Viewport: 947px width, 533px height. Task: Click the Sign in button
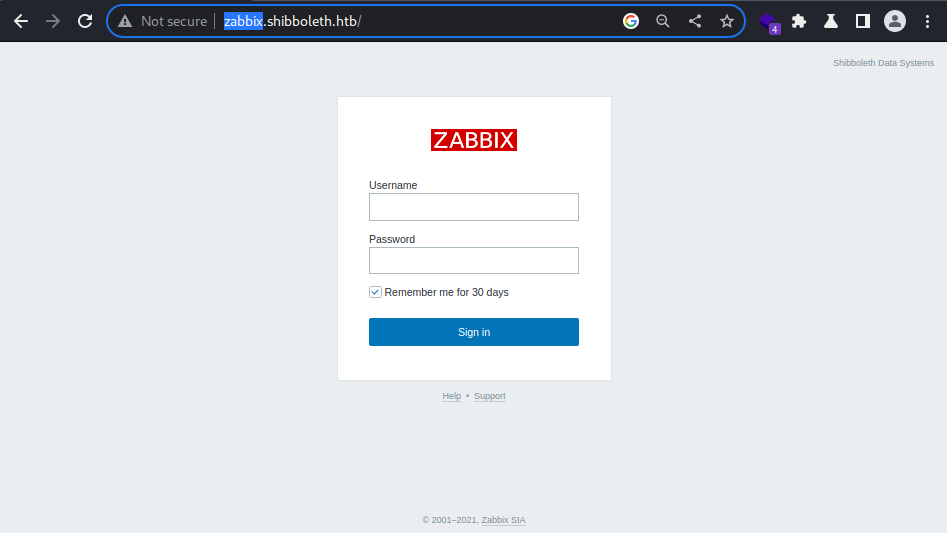[474, 332]
